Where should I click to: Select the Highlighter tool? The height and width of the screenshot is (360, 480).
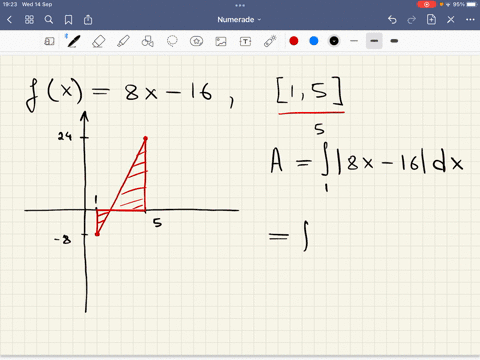tap(123, 41)
